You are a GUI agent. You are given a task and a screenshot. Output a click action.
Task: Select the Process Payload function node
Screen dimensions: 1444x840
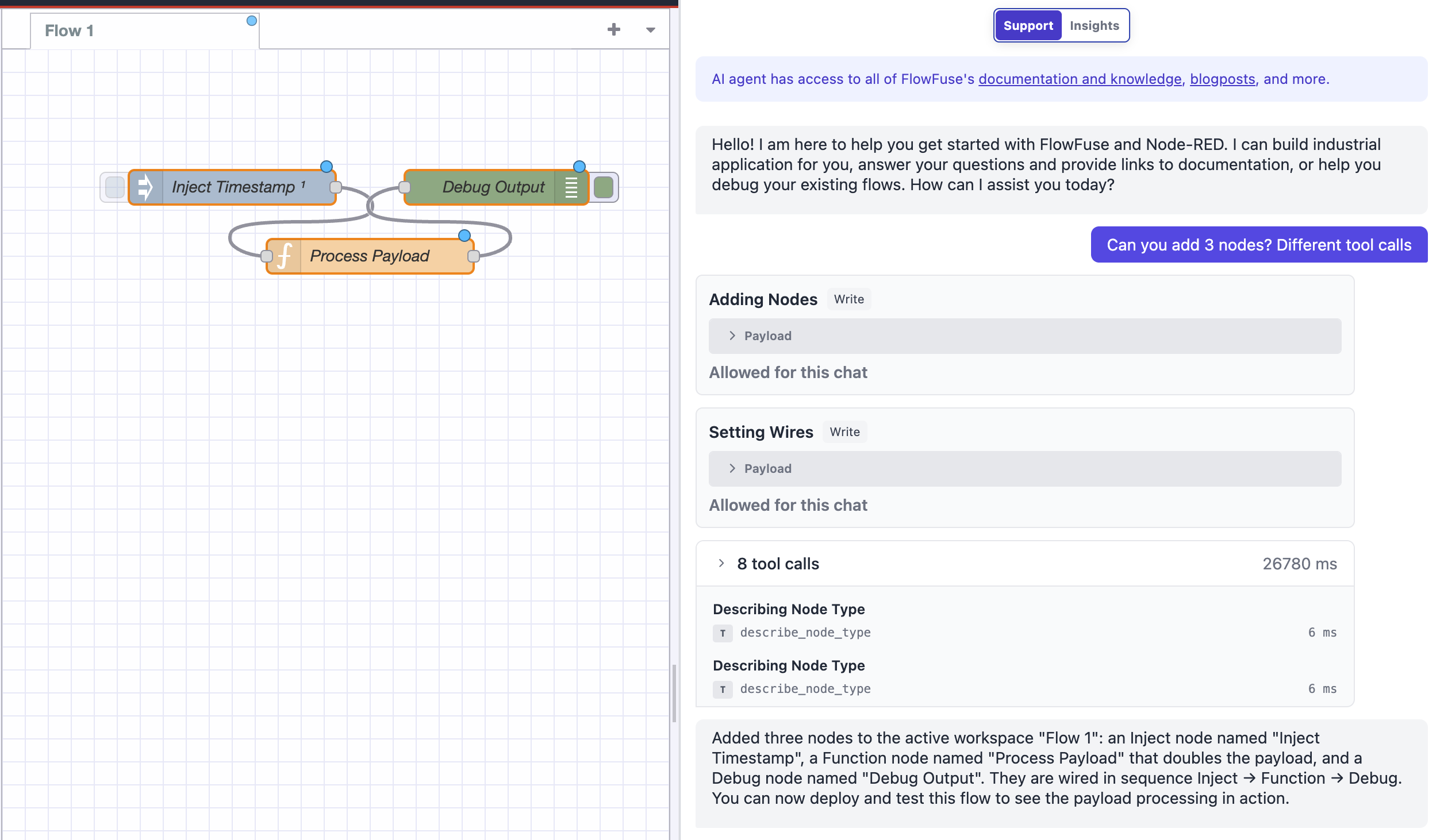pos(370,256)
